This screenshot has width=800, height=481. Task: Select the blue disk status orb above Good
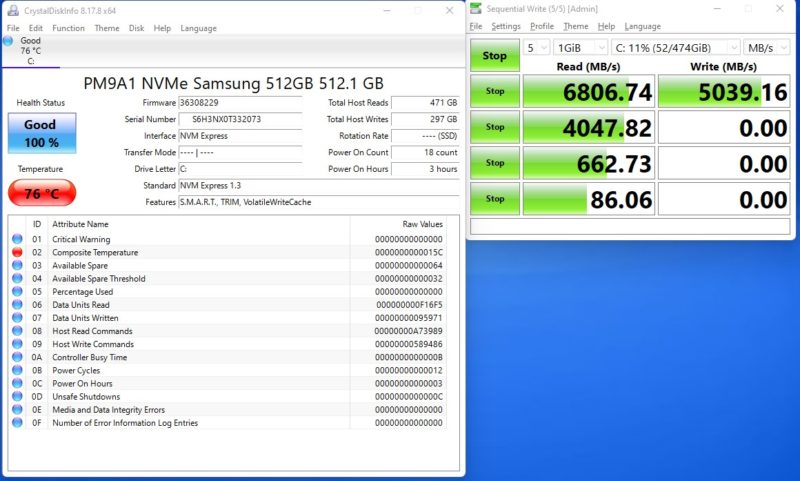click(9, 41)
